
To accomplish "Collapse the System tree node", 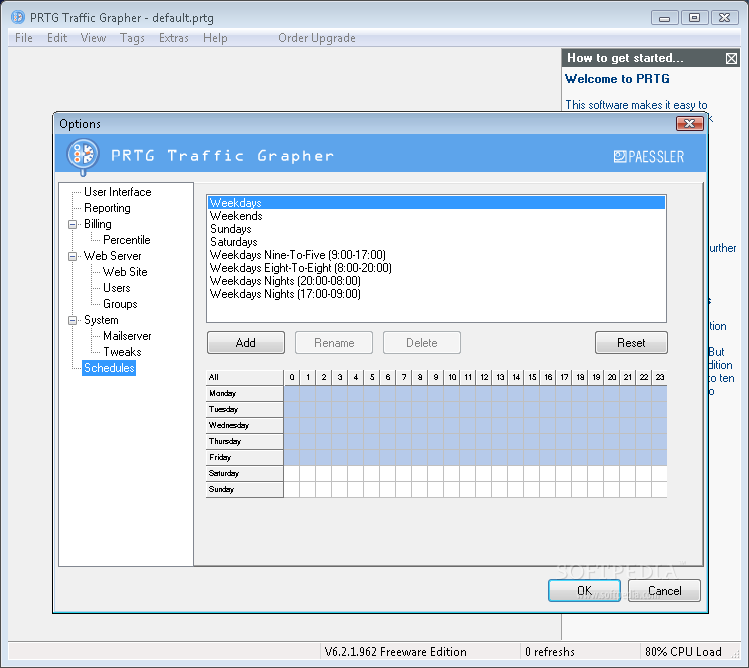I will click(73, 320).
